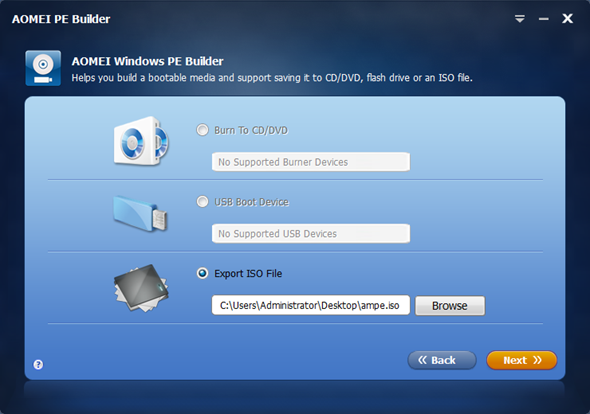Image resolution: width=590 pixels, height=414 pixels.
Task: Expand the No Supported USB Devices dropdown
Action: pos(311,233)
